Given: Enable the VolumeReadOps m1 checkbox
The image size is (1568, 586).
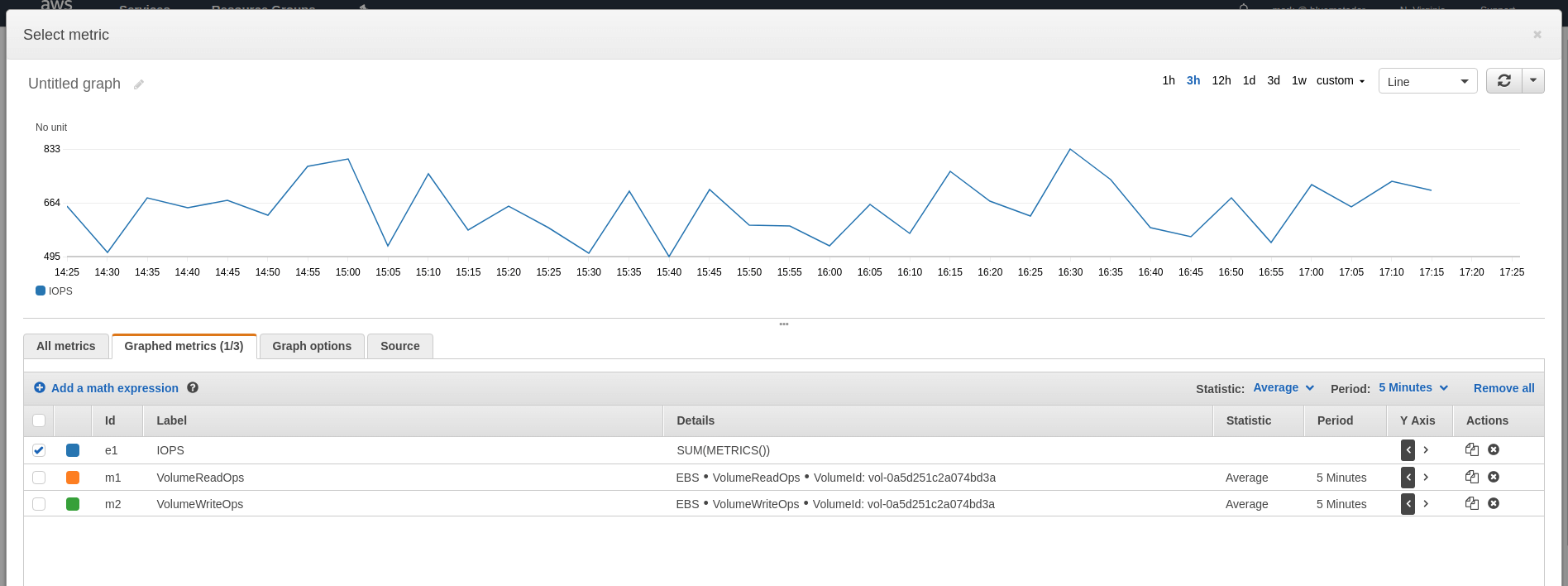Looking at the screenshot, I should click(39, 478).
